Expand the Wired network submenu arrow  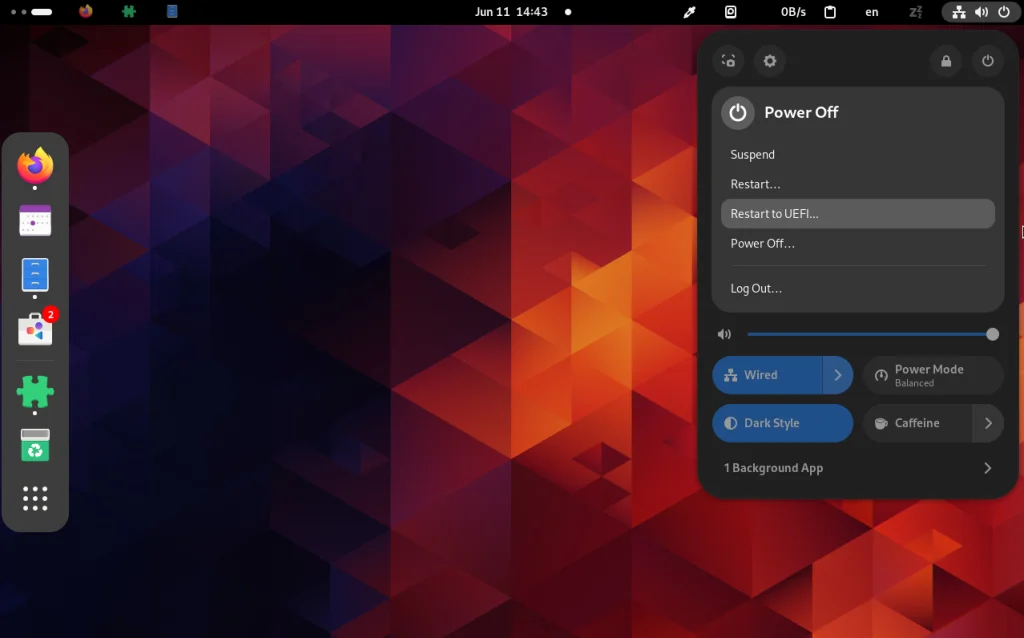pos(838,375)
